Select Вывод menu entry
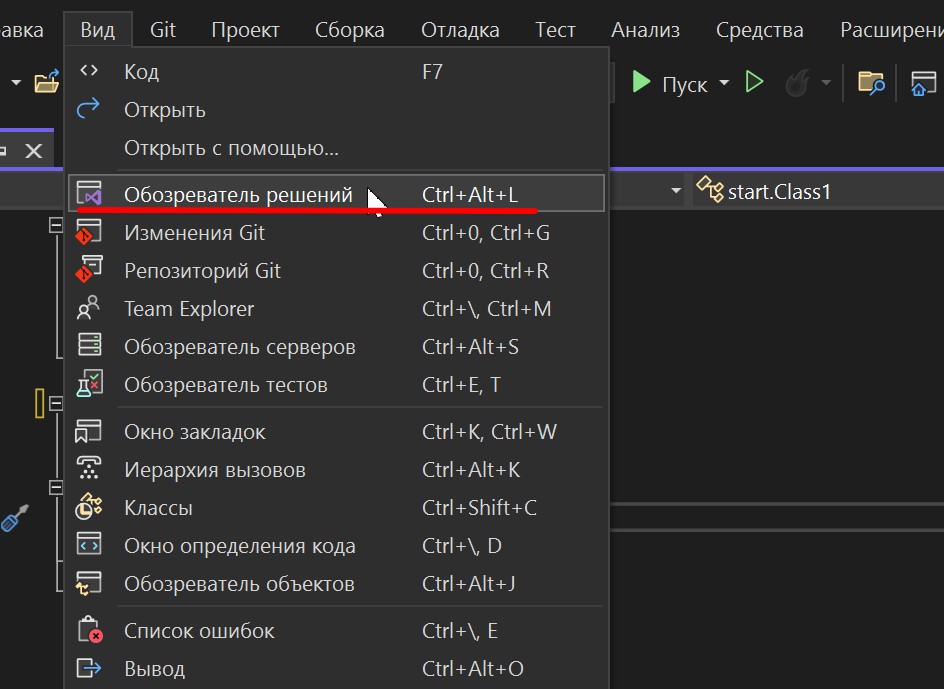The image size is (944, 689). pos(336,668)
